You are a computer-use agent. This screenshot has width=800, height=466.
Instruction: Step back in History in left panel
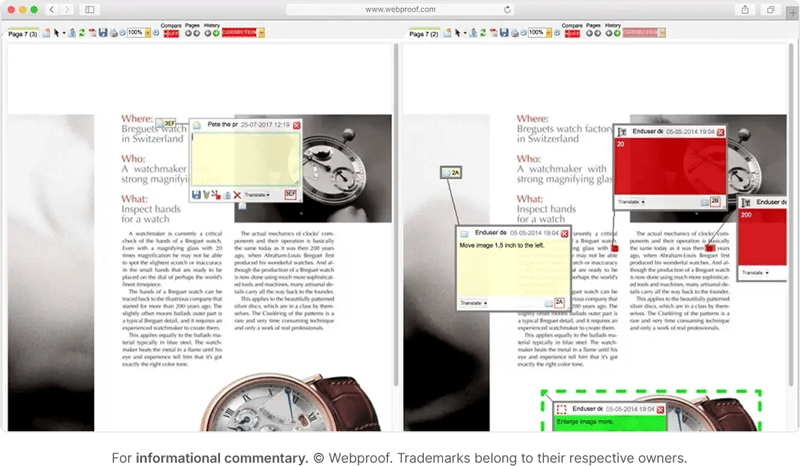click(208, 33)
